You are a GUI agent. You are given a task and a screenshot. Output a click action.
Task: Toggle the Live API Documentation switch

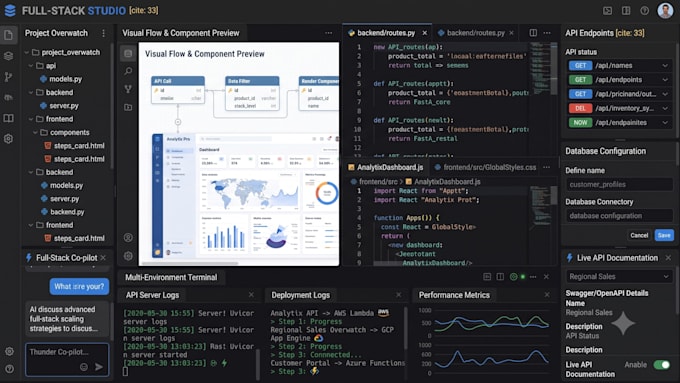click(662, 365)
